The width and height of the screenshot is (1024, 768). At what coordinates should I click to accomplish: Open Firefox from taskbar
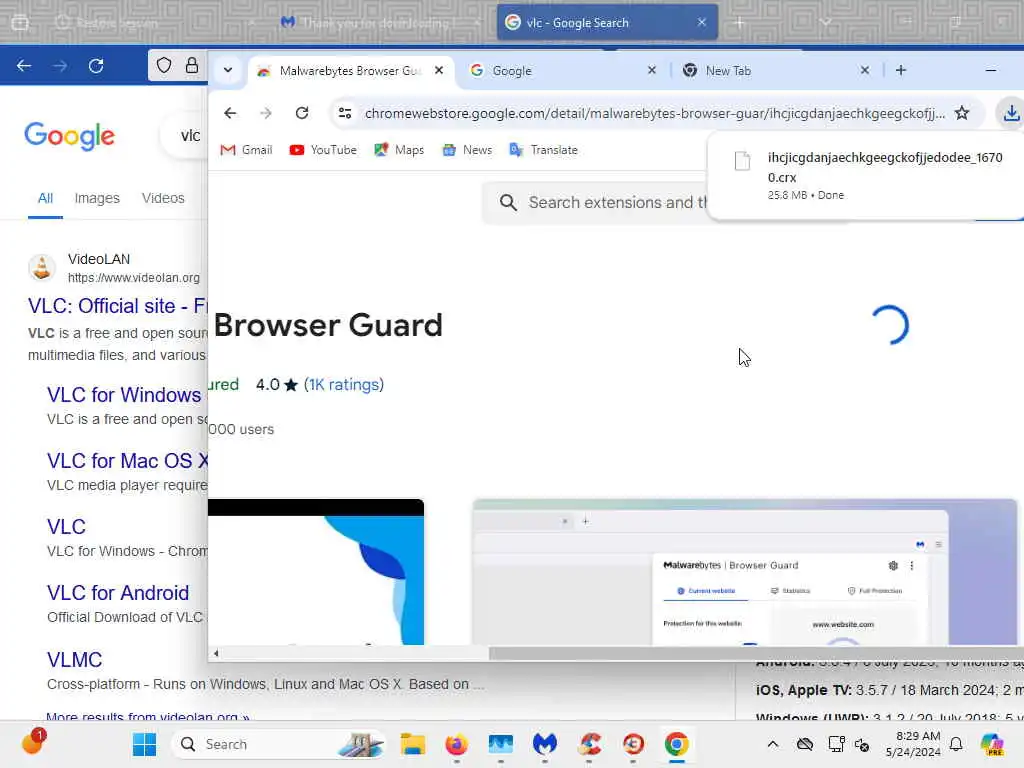tap(456, 744)
